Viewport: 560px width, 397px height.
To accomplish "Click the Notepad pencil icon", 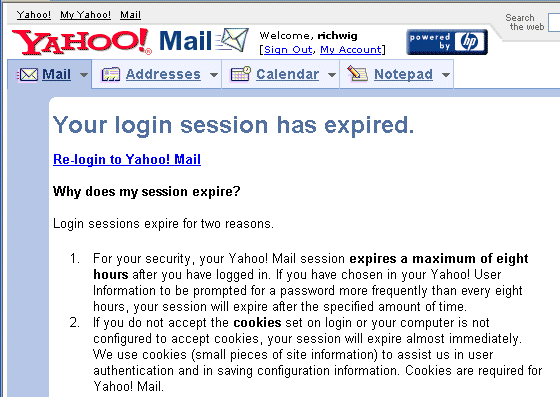I will point(358,73).
